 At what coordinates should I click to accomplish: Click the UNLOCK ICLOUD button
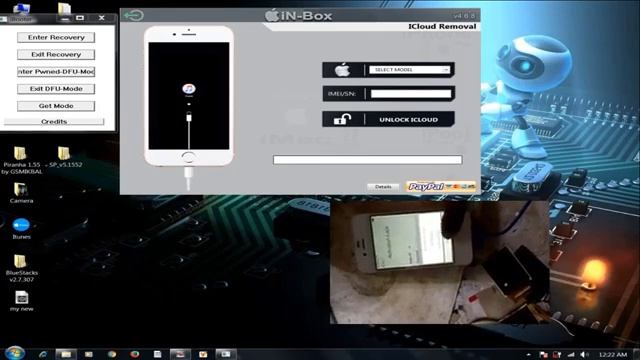tap(388, 120)
